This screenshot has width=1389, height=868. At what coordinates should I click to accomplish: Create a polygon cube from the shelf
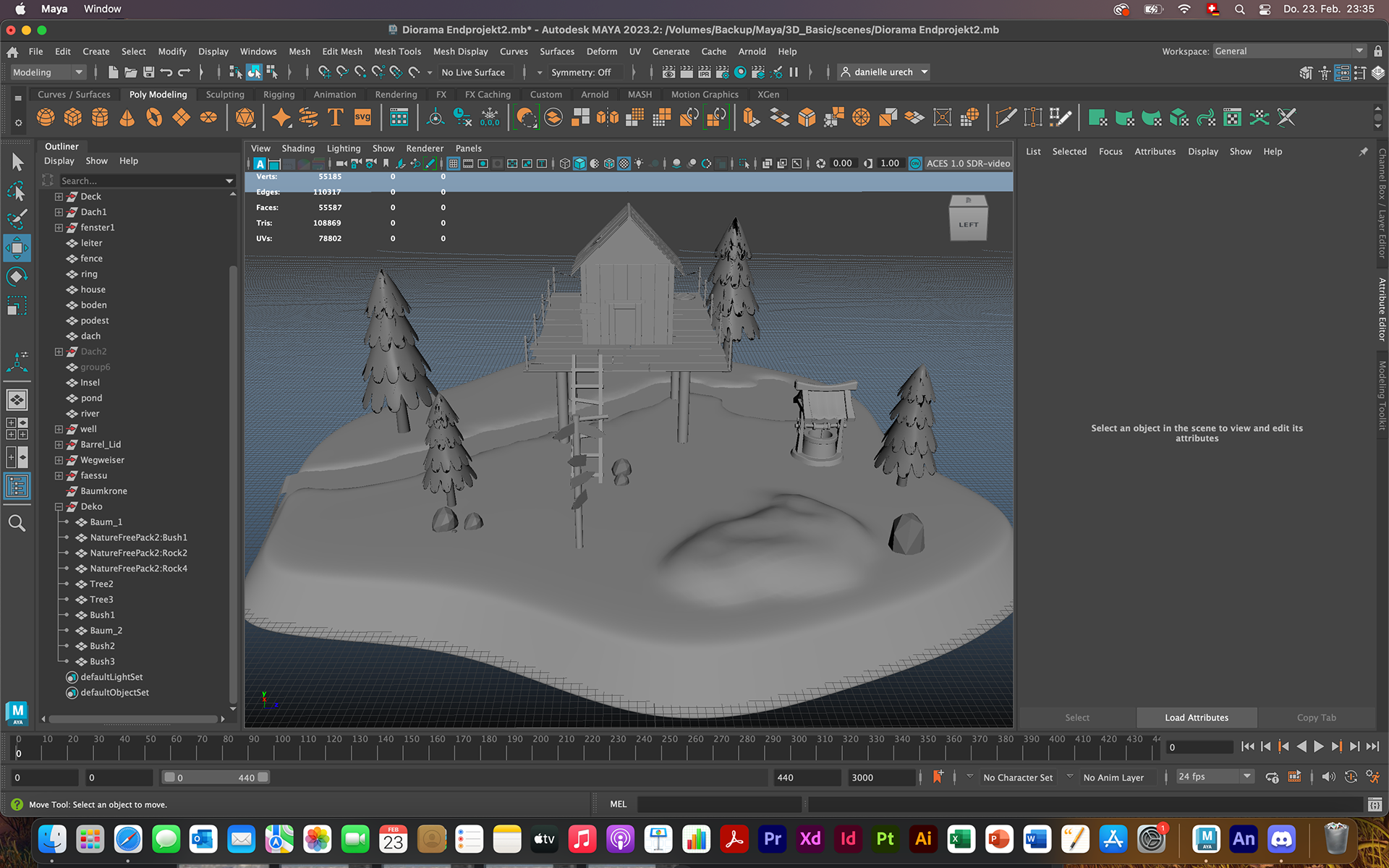pos(72,117)
